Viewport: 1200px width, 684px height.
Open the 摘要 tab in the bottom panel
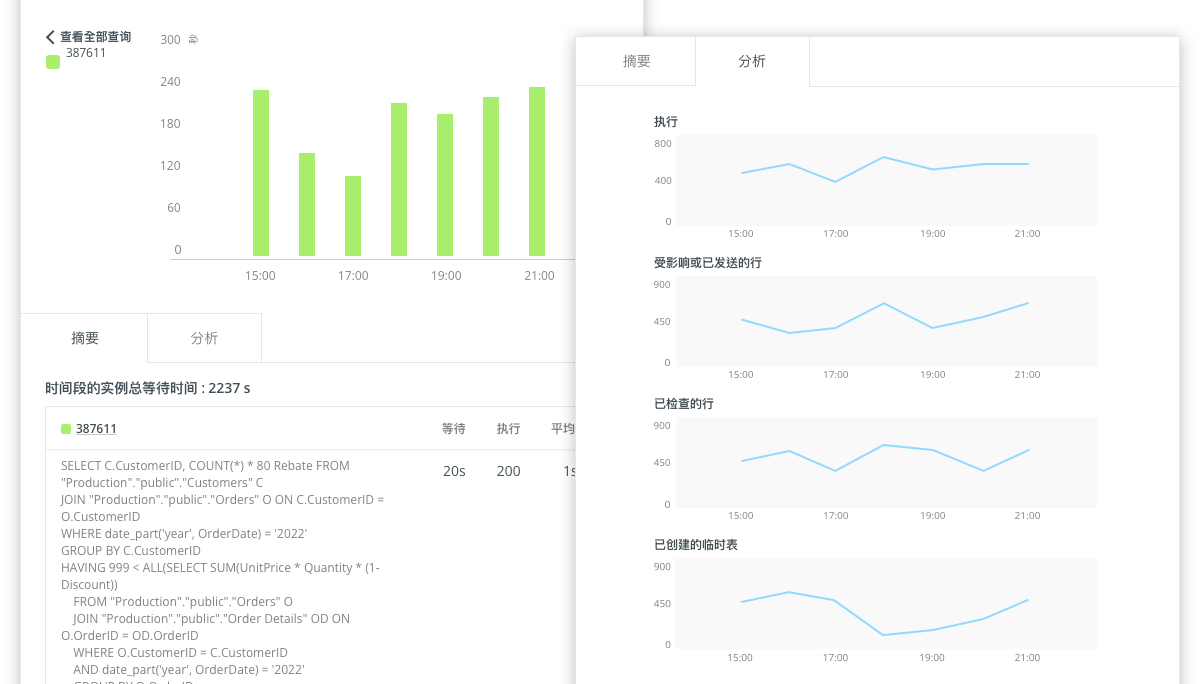click(85, 338)
